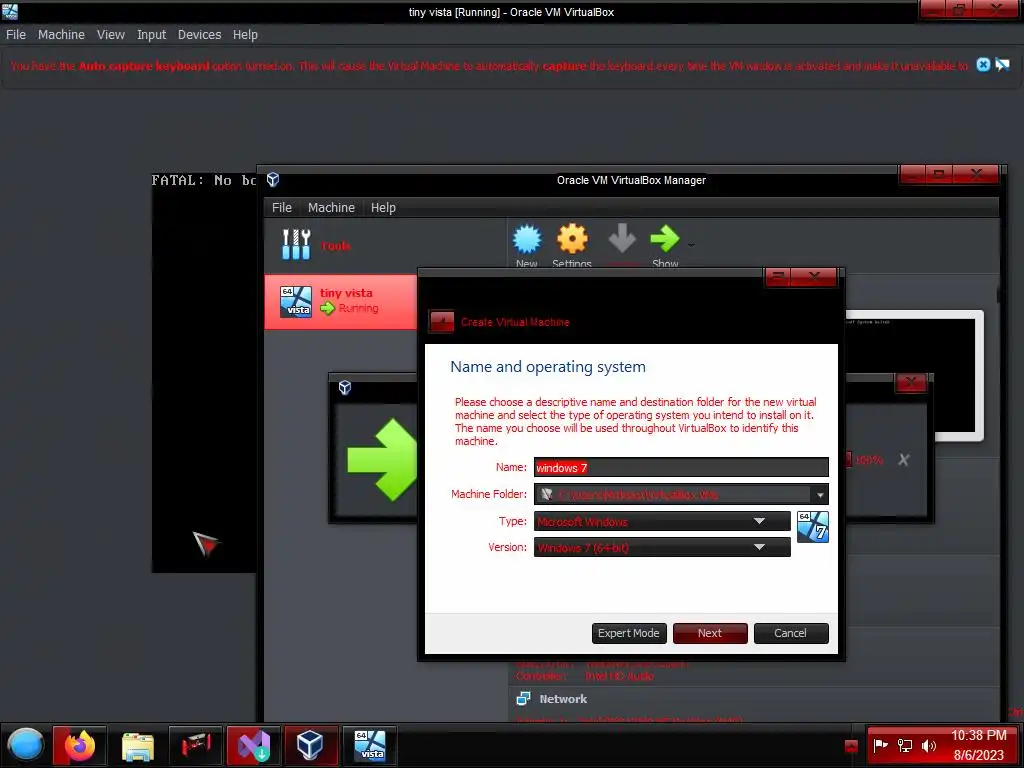Dismiss the Auto capture keyboard notification

pyautogui.click(x=983, y=65)
